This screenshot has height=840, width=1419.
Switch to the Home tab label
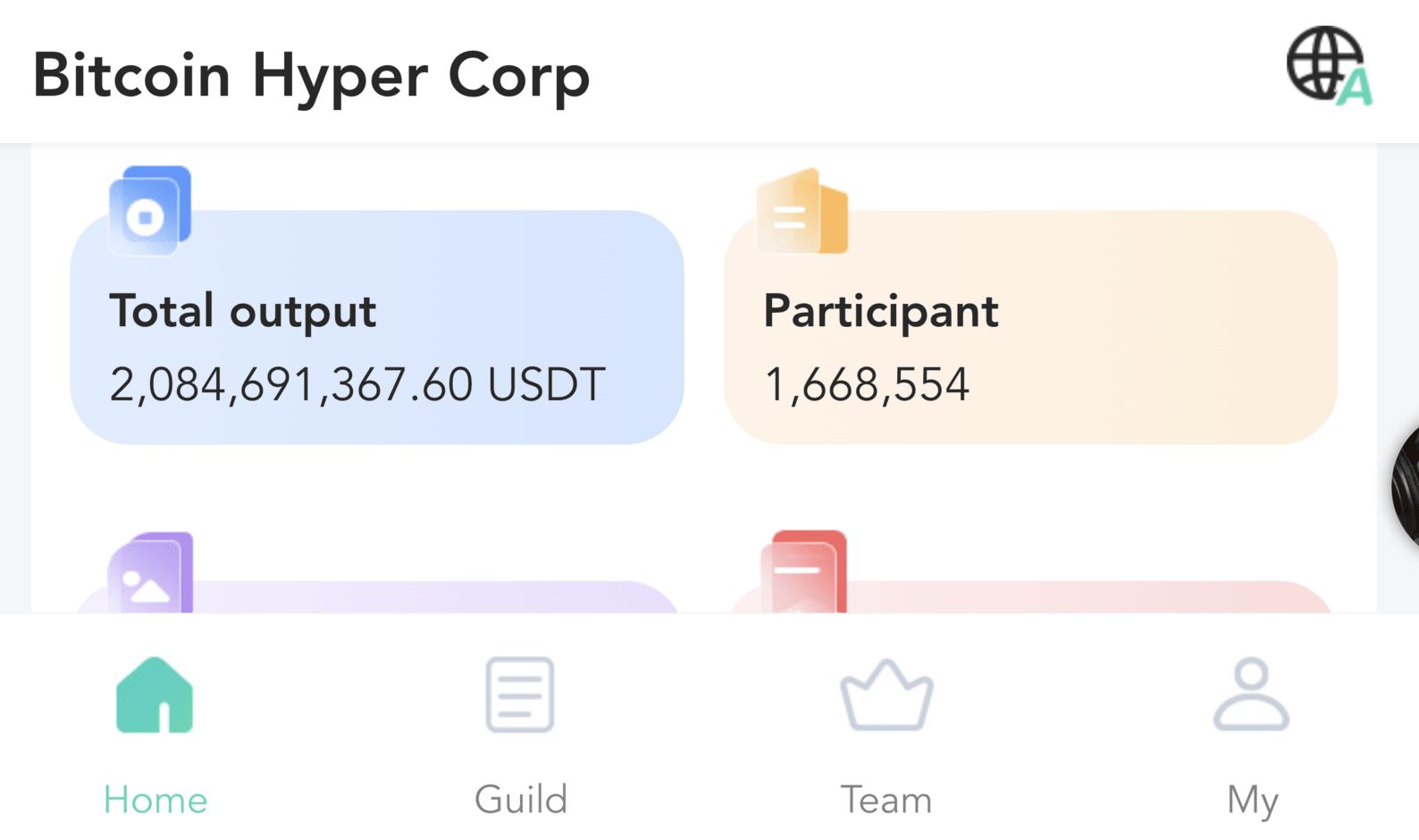tap(155, 800)
